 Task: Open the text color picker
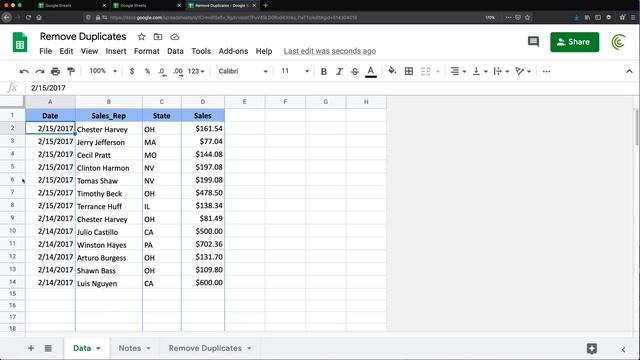pyautogui.click(x=371, y=71)
